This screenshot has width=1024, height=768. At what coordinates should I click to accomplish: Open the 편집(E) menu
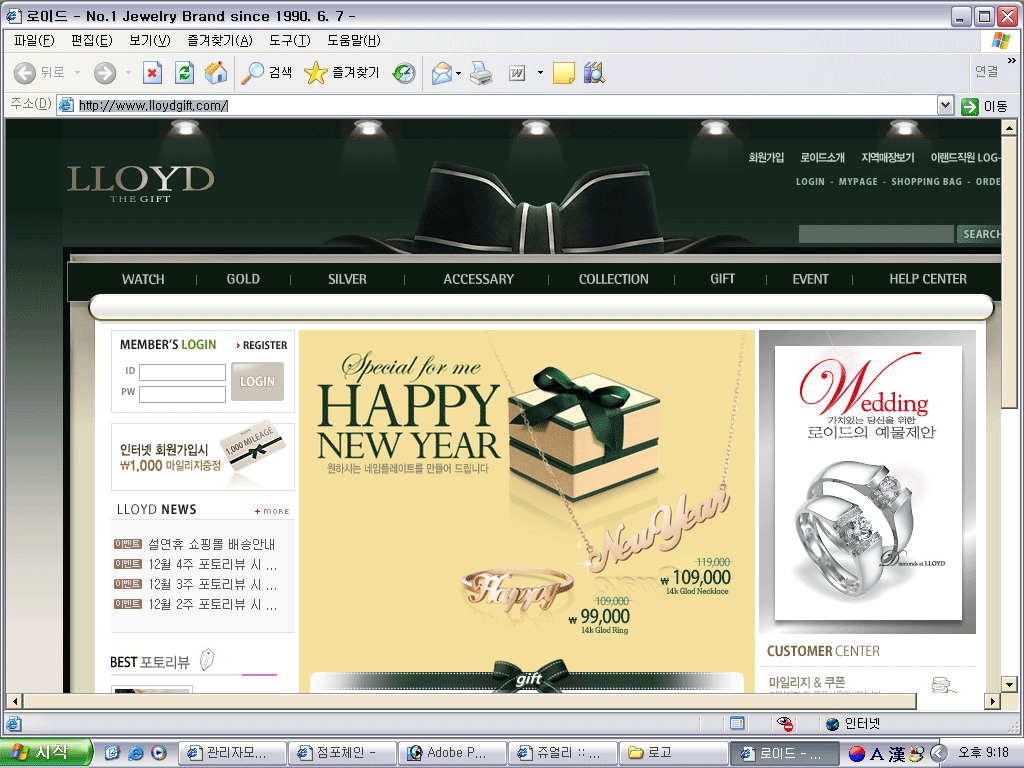(x=91, y=40)
